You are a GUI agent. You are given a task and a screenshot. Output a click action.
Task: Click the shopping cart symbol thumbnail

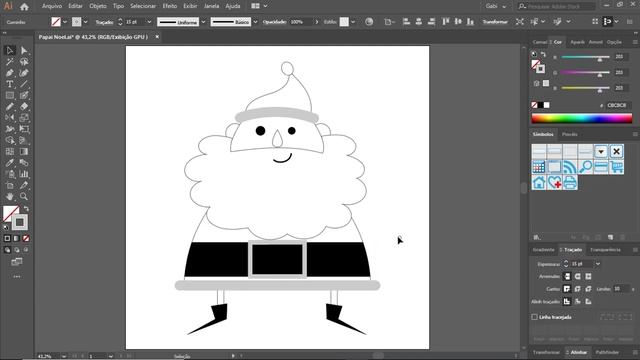(616, 167)
